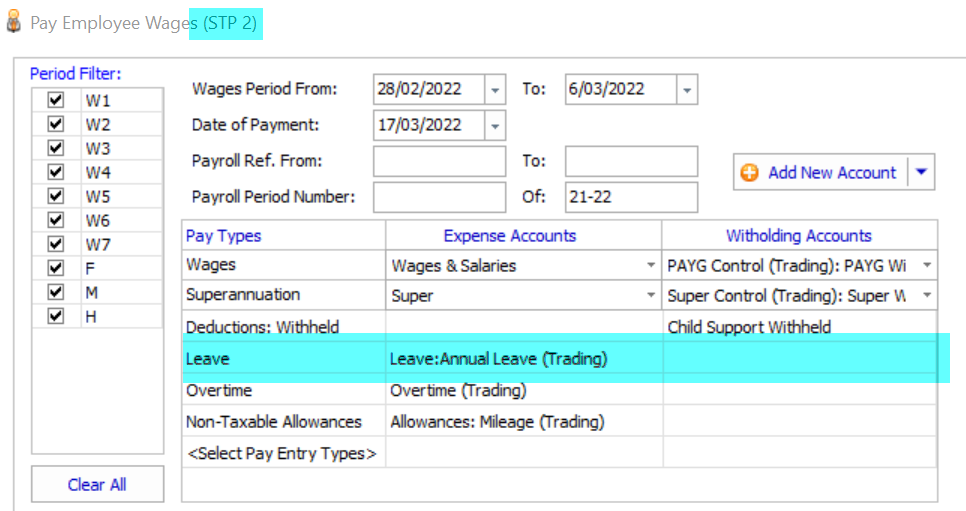Open the Add New Account split arrow menu
Image resolution: width=966 pixels, height=511 pixels.
pyautogui.click(x=921, y=173)
